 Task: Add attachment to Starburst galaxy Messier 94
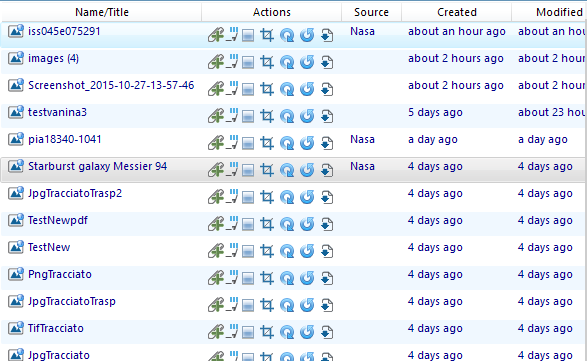pyautogui.click(x=216, y=170)
